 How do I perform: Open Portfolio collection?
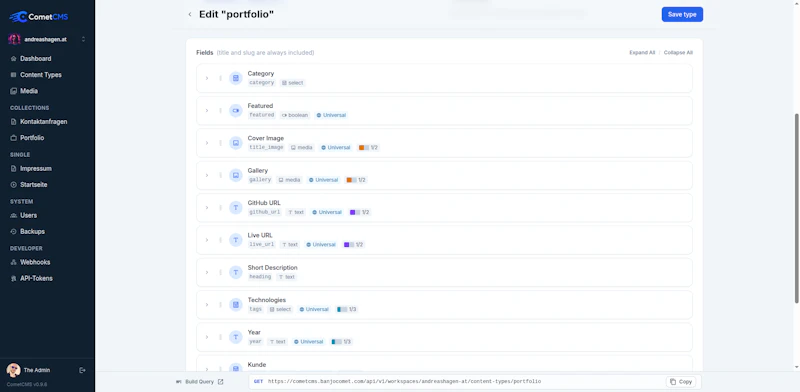32,138
